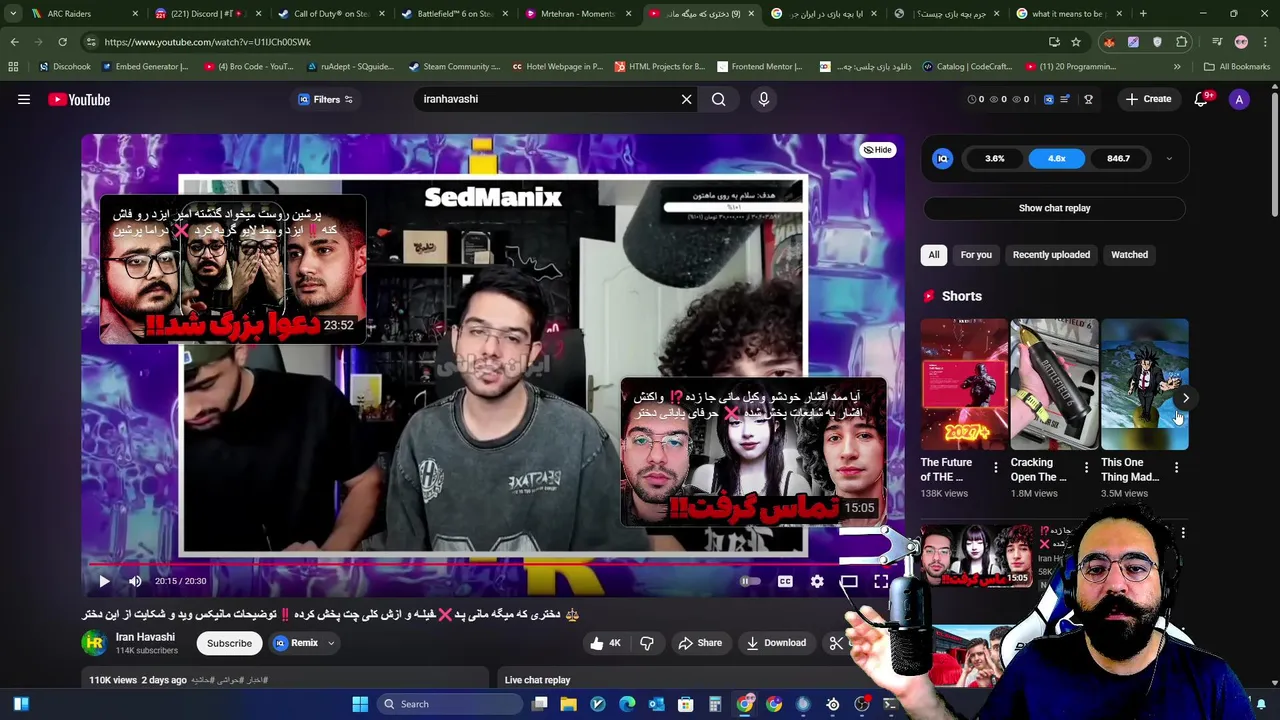The width and height of the screenshot is (1280, 720).
Task: Open All Bookmarks folder
Action: point(1237,67)
